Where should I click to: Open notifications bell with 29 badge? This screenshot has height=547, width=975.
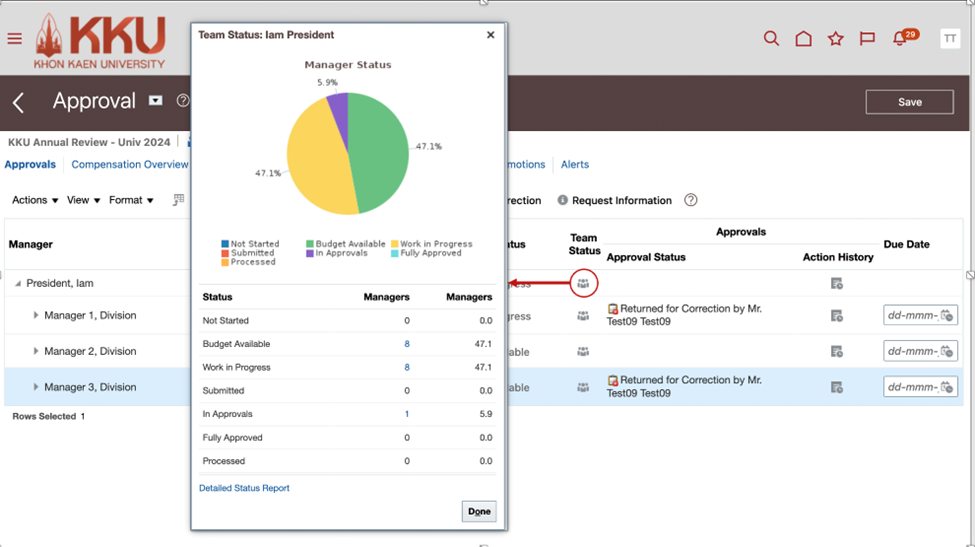pyautogui.click(x=900, y=40)
